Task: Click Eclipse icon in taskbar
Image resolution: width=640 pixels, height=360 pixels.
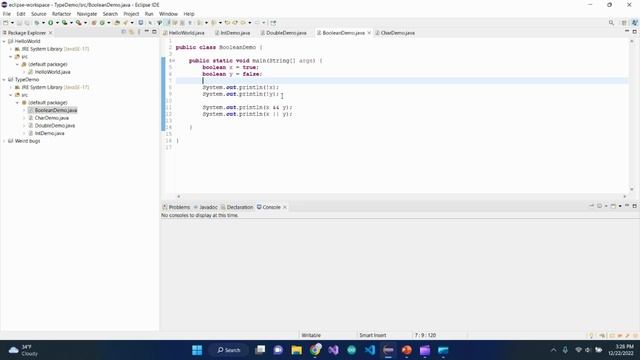Action: (388, 350)
